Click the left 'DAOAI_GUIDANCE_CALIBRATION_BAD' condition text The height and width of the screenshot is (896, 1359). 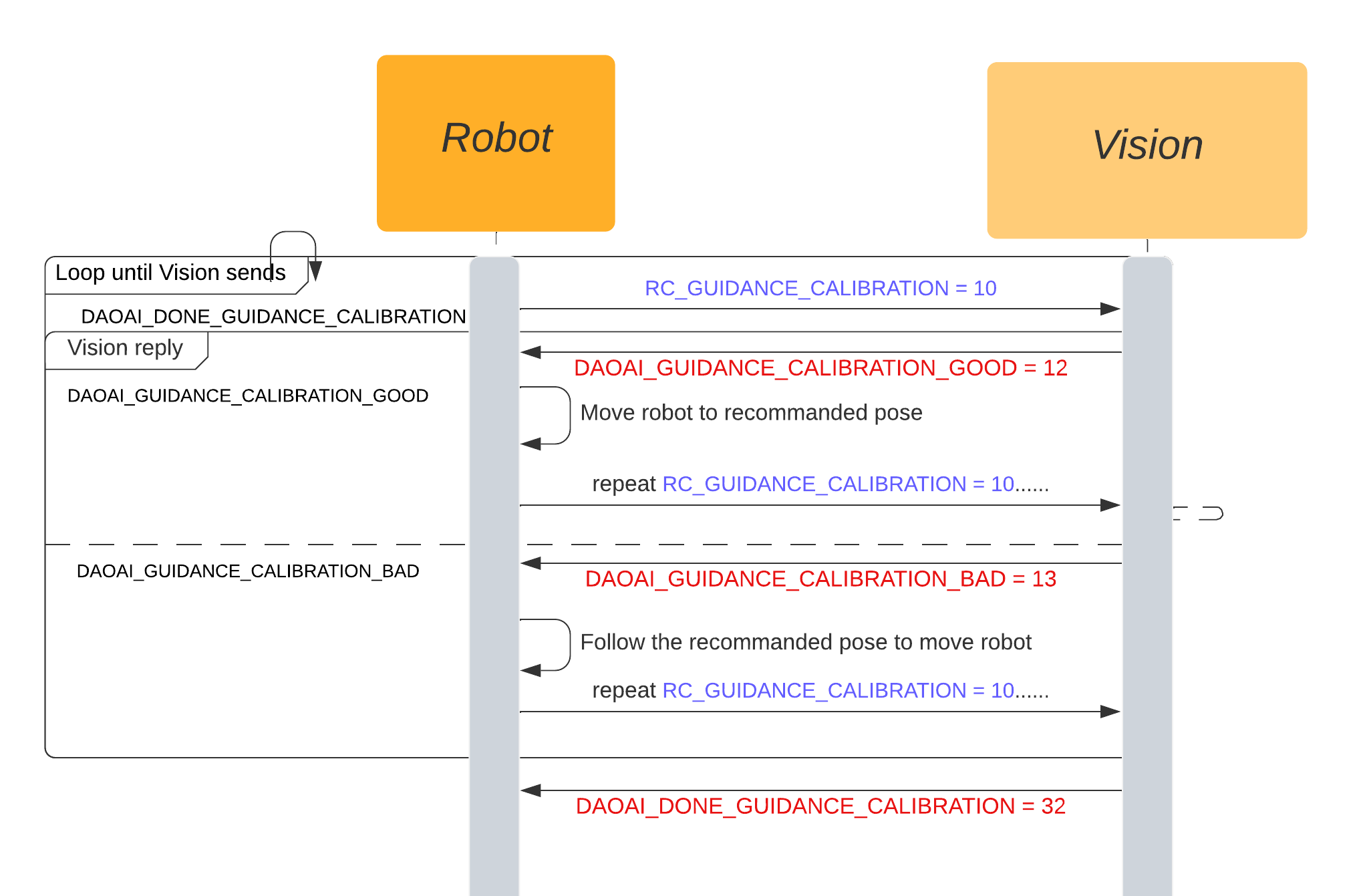[x=248, y=571]
